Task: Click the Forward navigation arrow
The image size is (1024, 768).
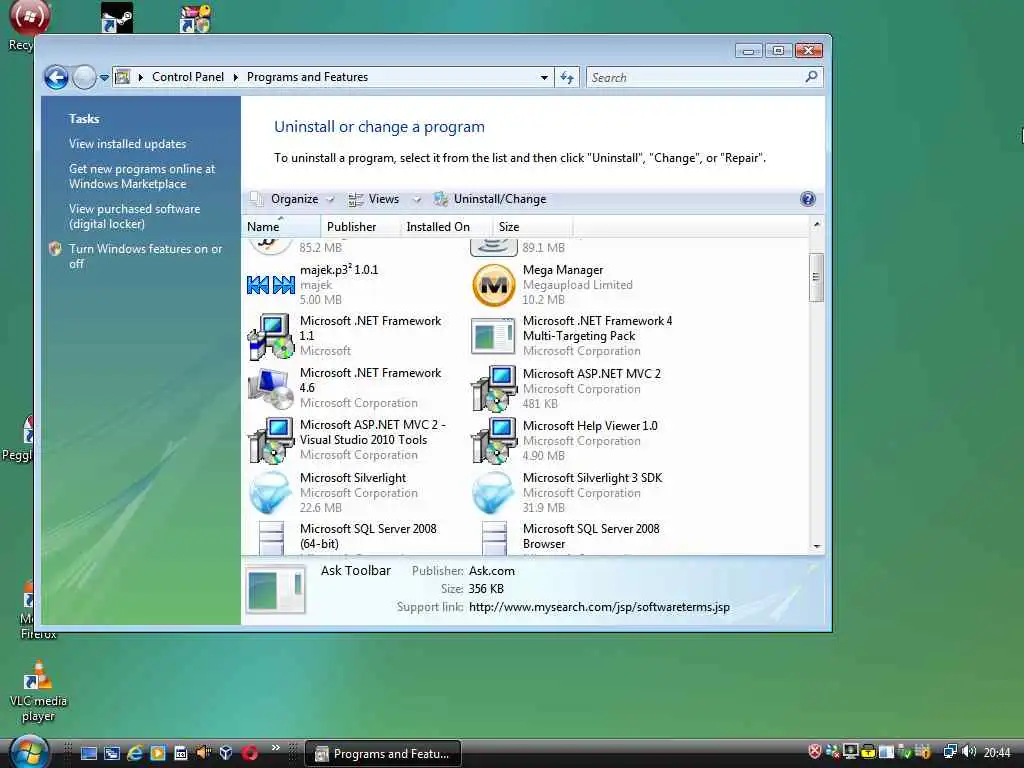Action: pos(84,78)
